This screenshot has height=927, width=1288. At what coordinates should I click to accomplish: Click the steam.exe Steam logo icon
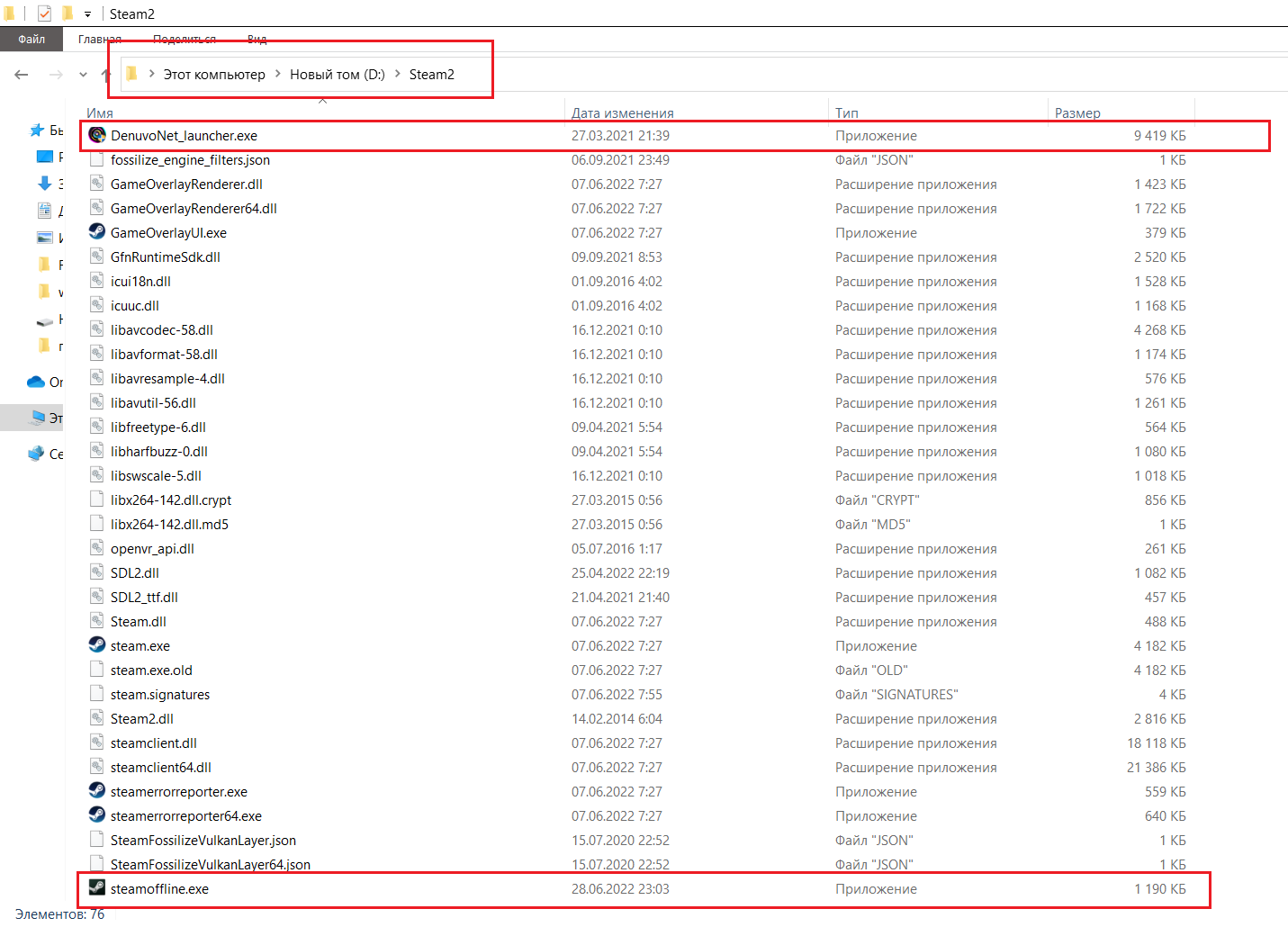[x=97, y=645]
